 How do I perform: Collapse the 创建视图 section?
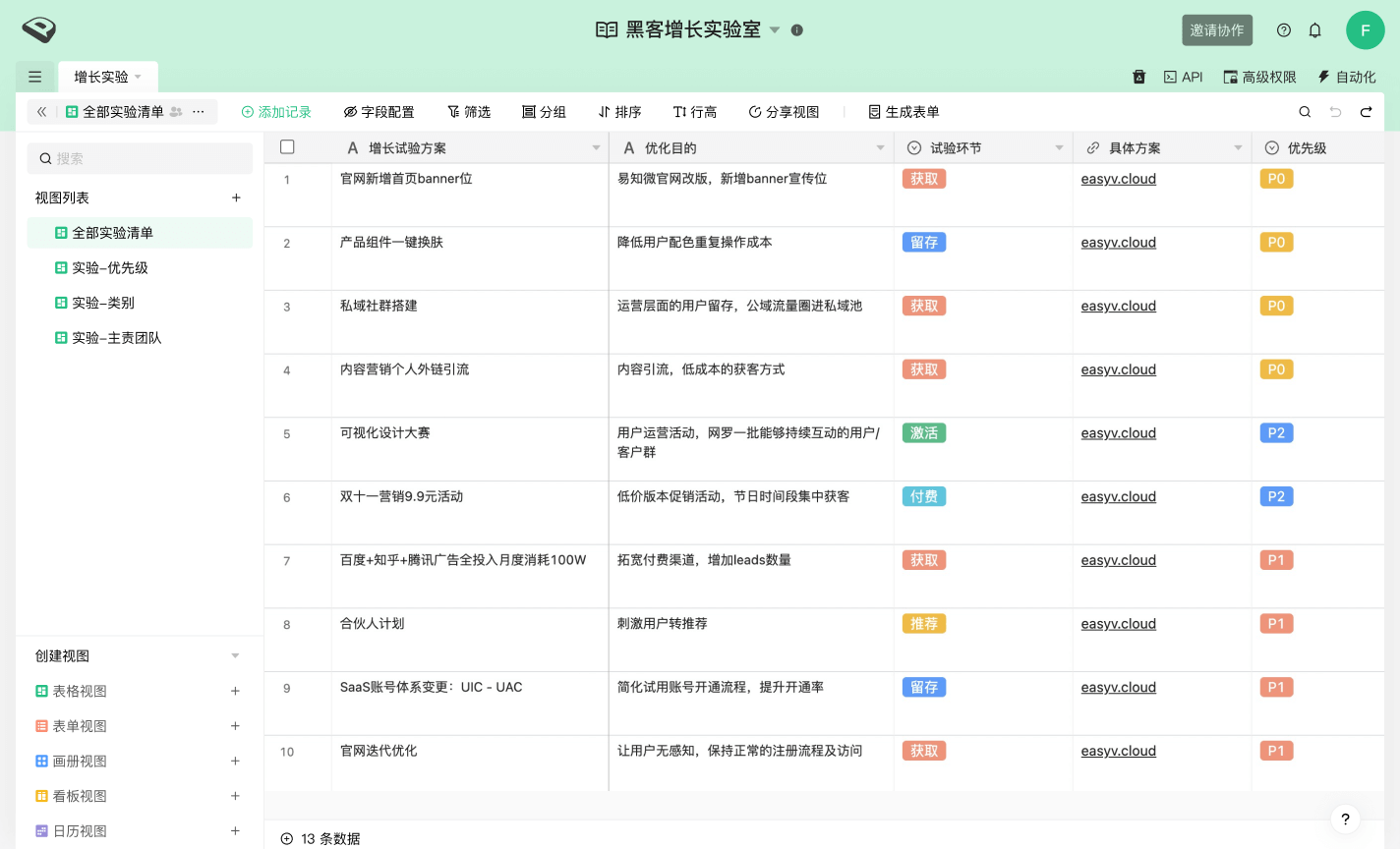(235, 656)
